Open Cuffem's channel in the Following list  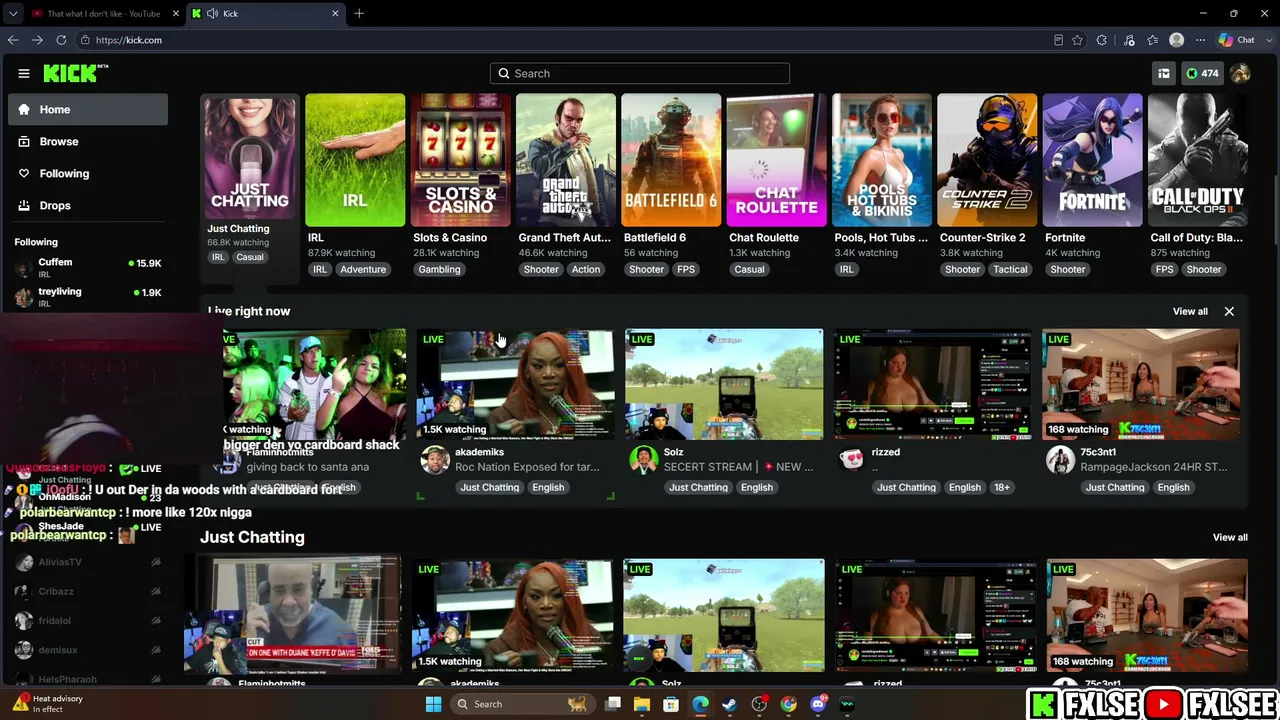[x=88, y=267]
